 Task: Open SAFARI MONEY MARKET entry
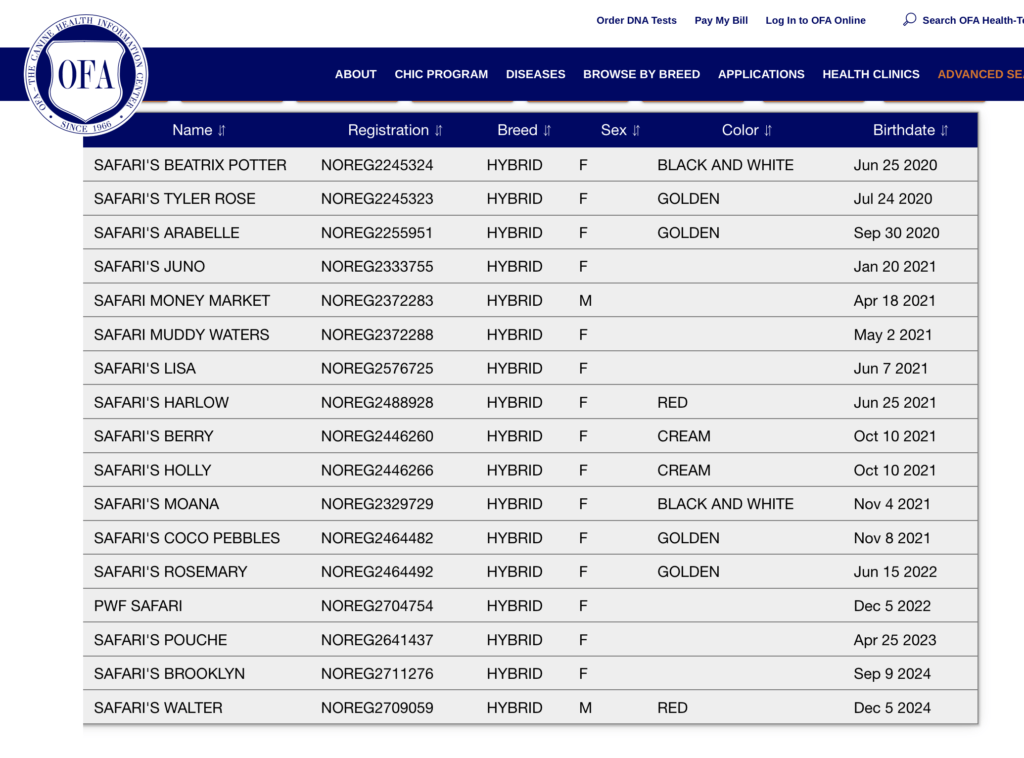point(182,301)
